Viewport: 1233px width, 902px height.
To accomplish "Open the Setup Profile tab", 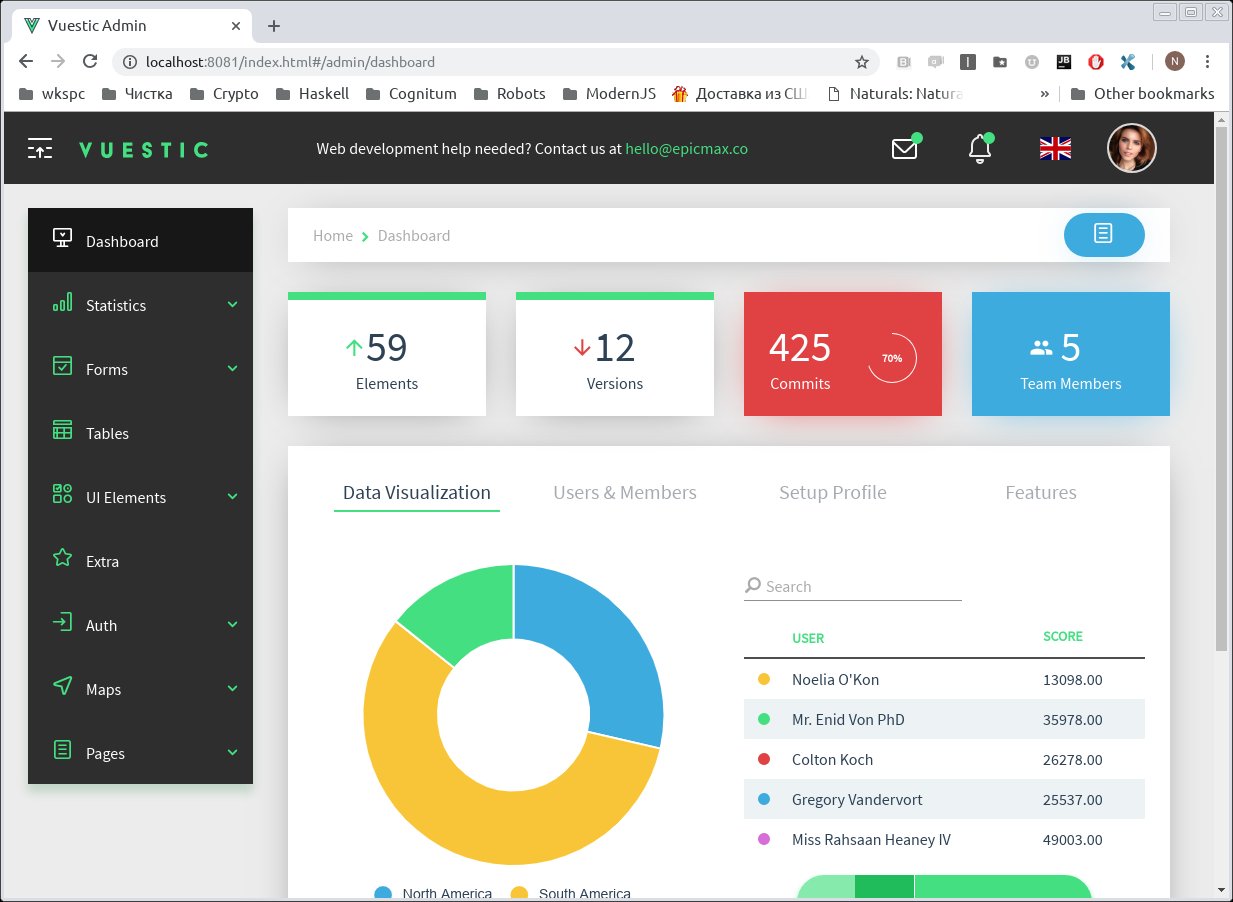I will tap(832, 492).
